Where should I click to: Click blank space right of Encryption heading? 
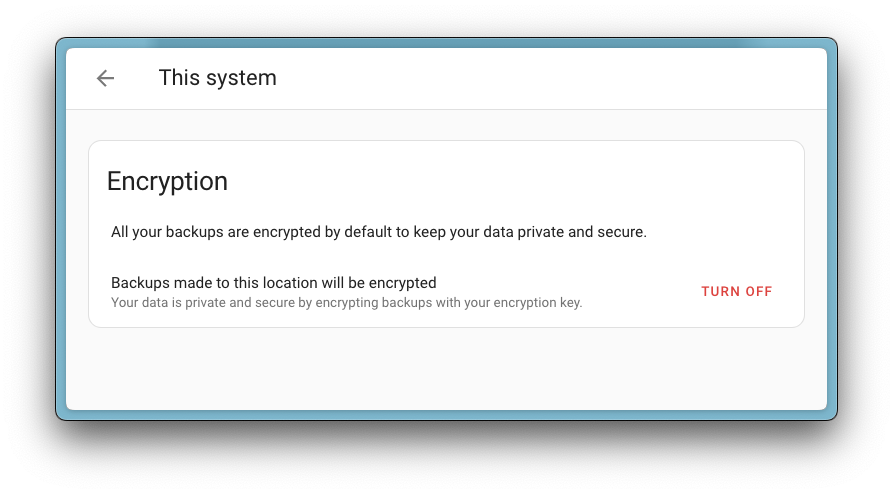tap(500, 181)
